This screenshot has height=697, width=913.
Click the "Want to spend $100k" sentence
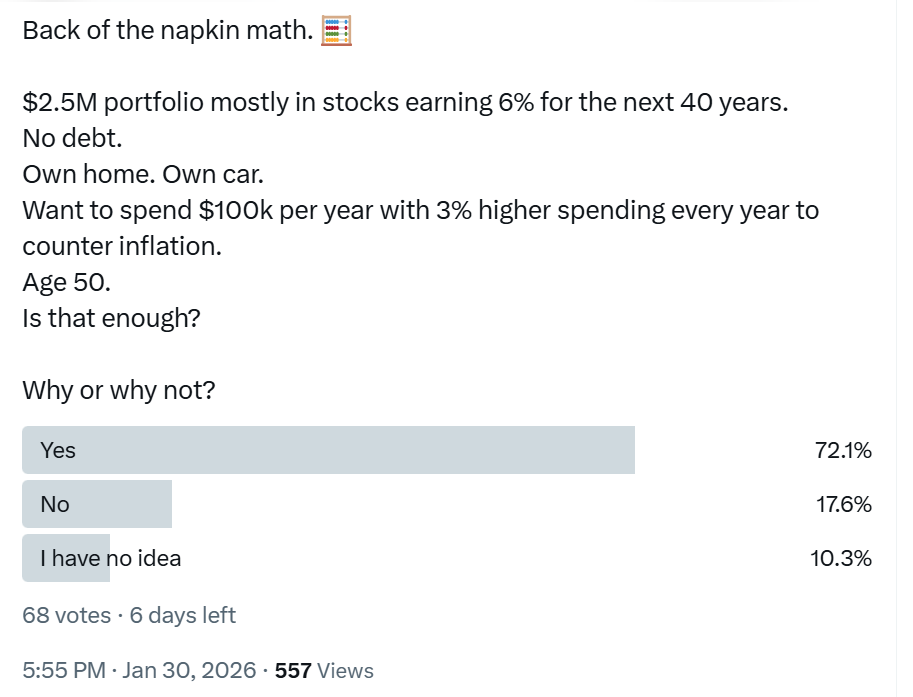click(420, 211)
